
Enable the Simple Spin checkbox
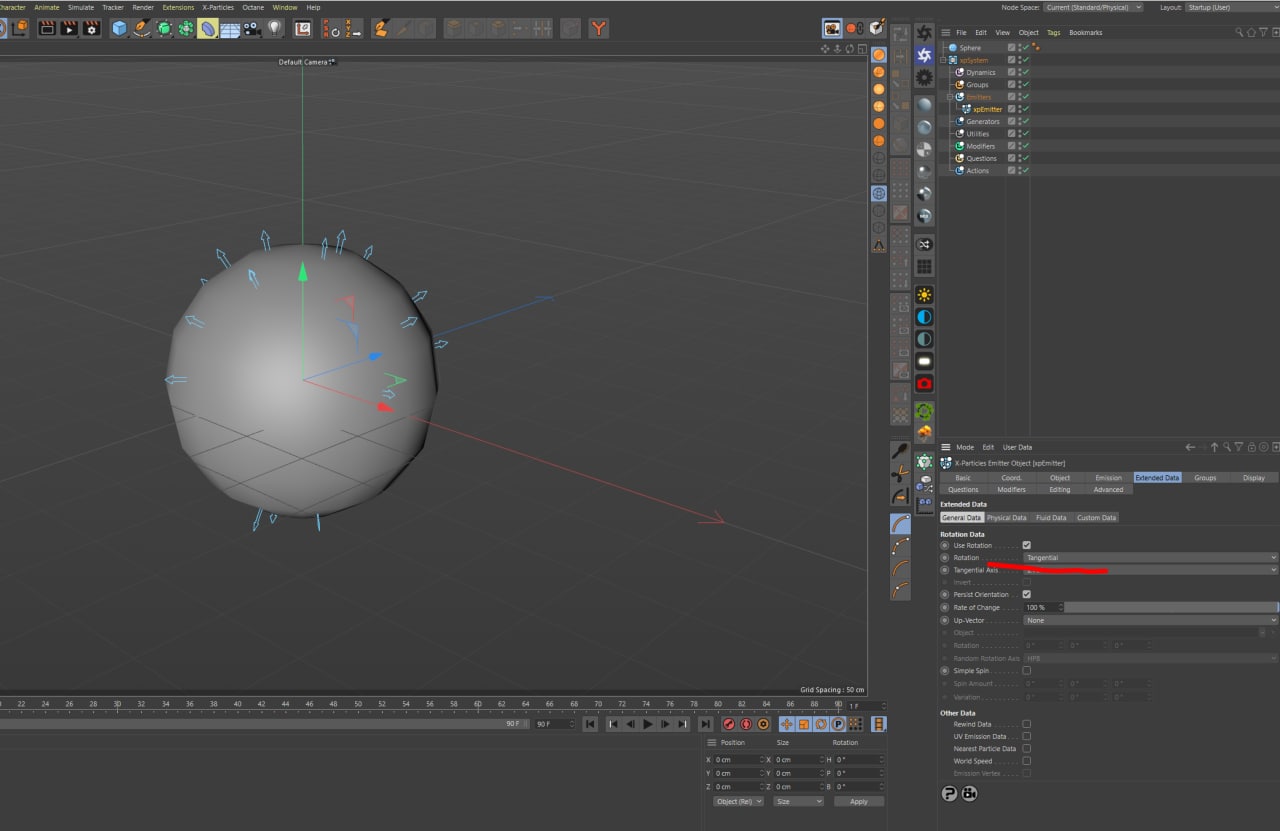pyautogui.click(x=1027, y=670)
